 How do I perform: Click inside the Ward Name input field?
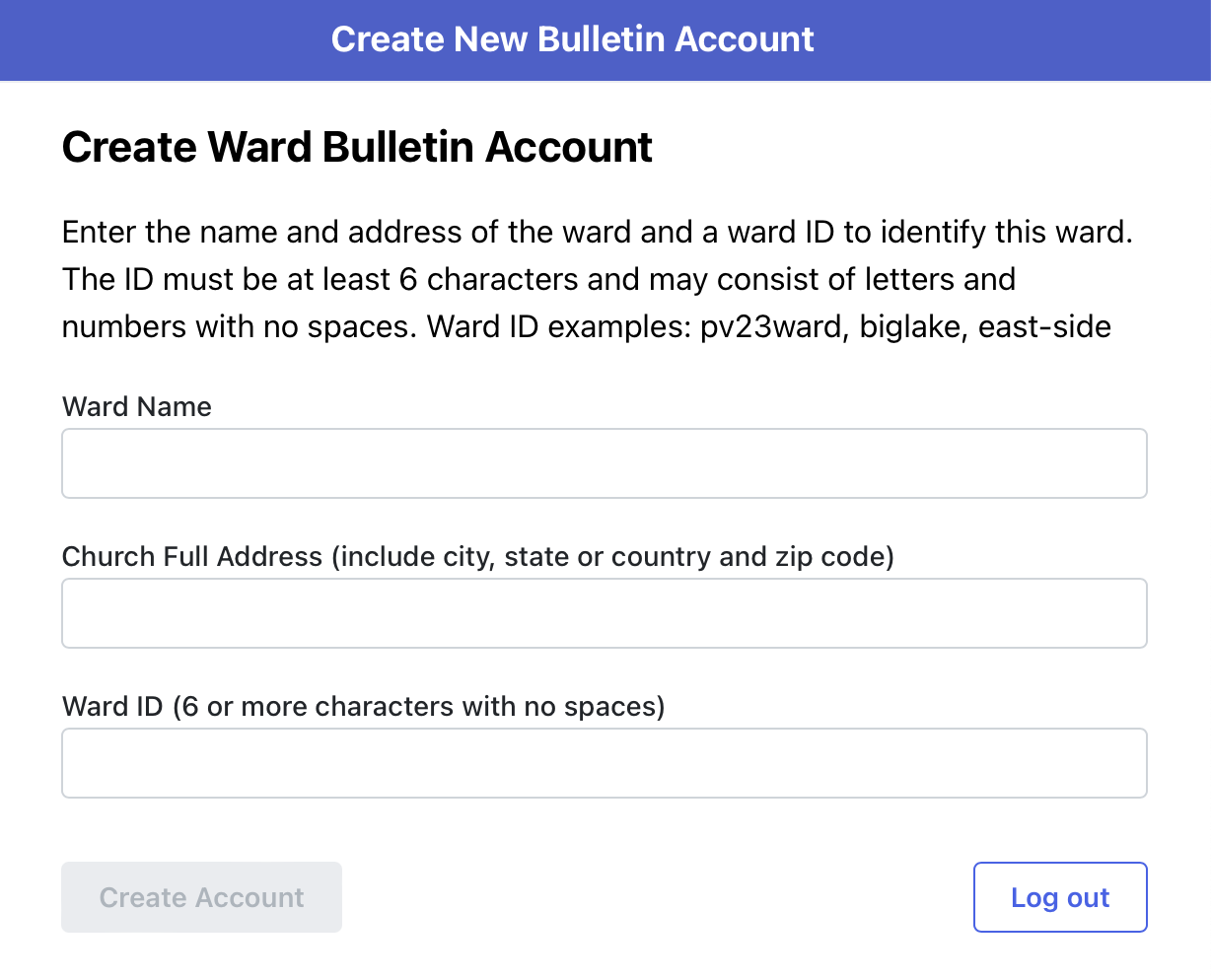pyautogui.click(x=604, y=463)
